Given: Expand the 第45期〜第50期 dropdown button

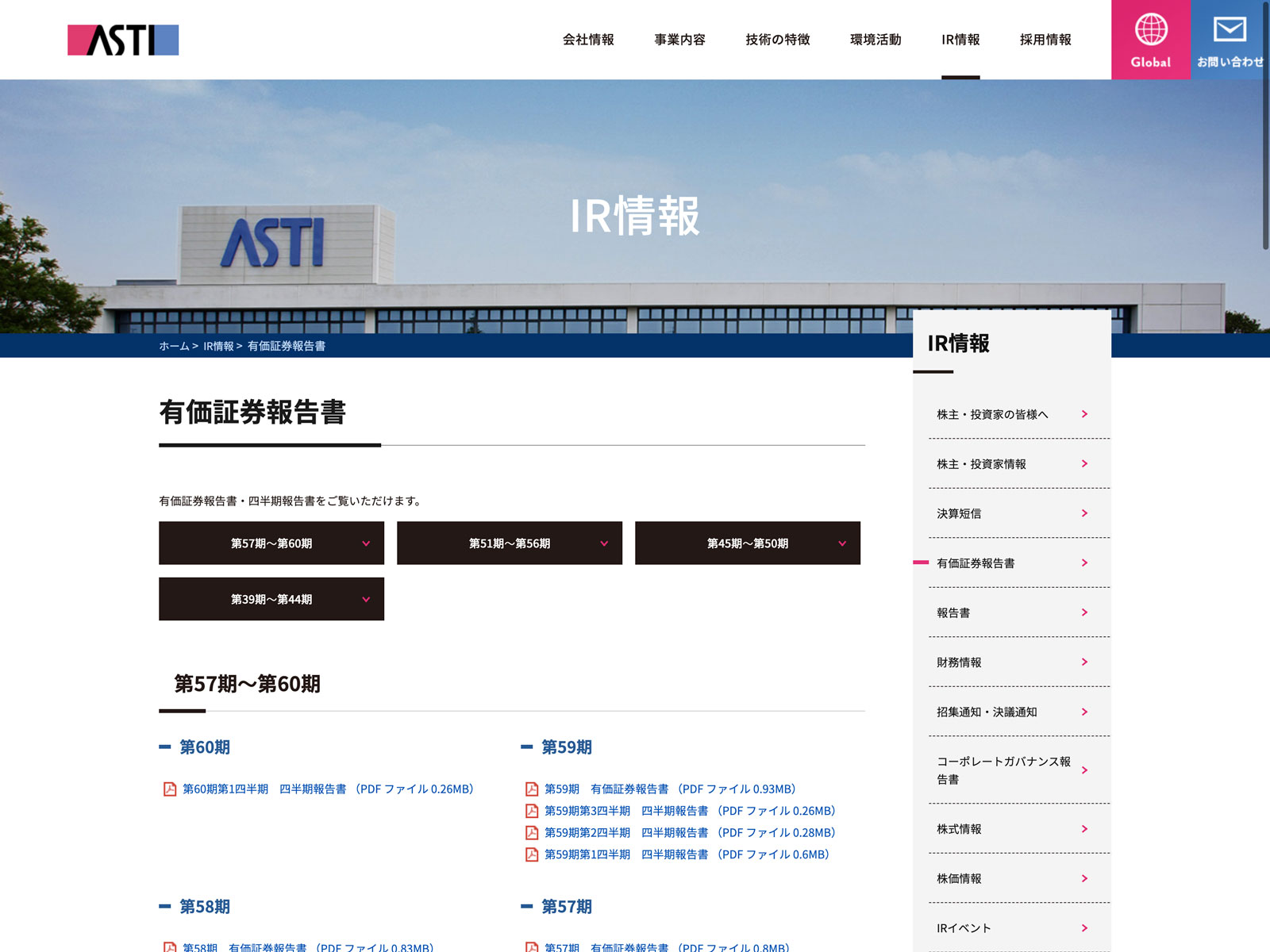Looking at the screenshot, I should 748,543.
